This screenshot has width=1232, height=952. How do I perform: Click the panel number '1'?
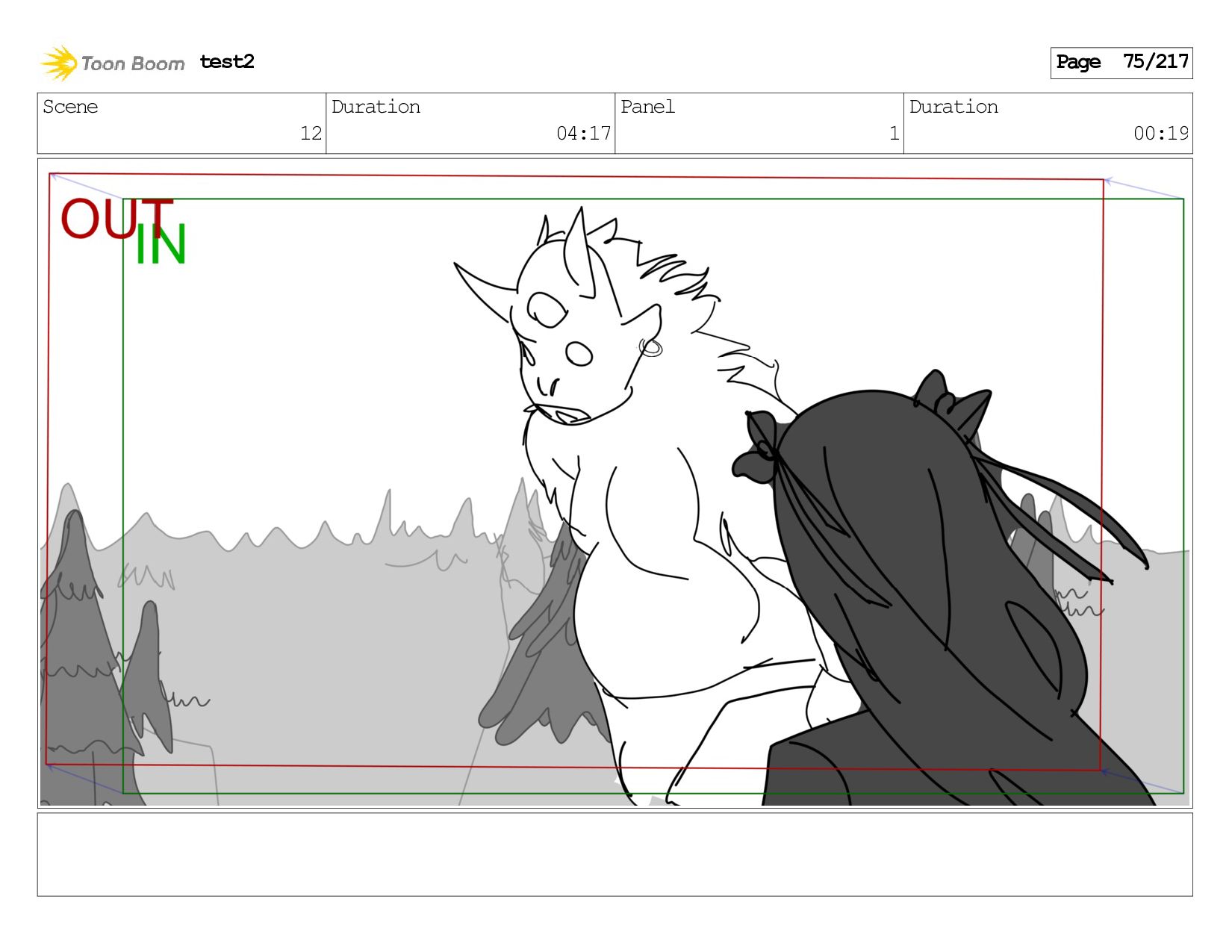pos(894,134)
